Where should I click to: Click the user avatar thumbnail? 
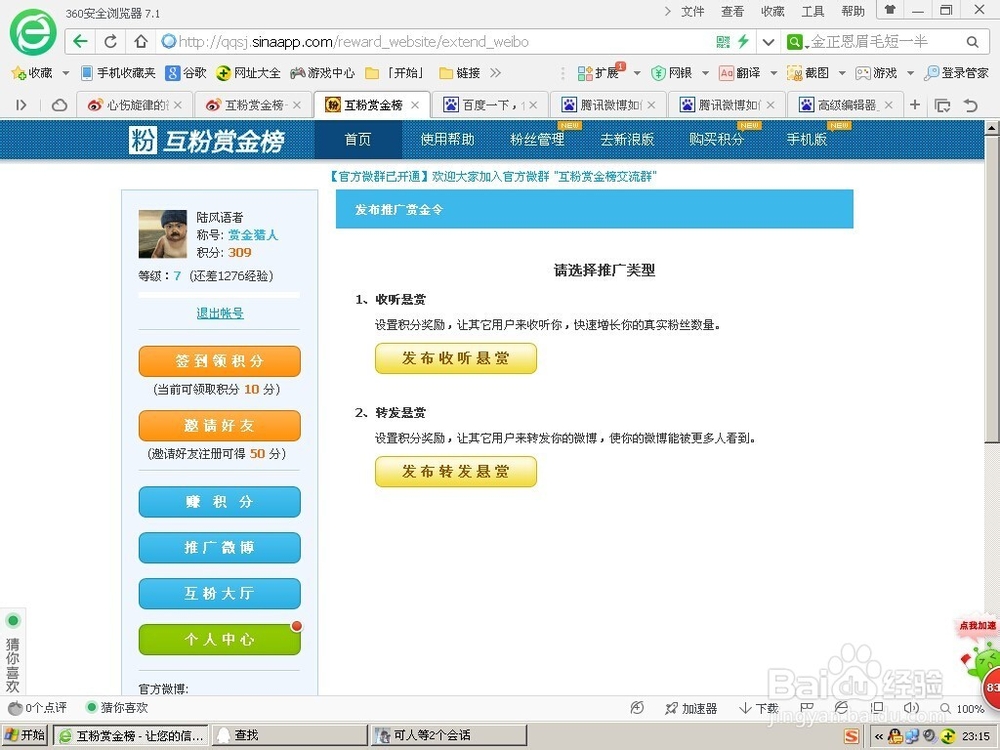point(163,234)
